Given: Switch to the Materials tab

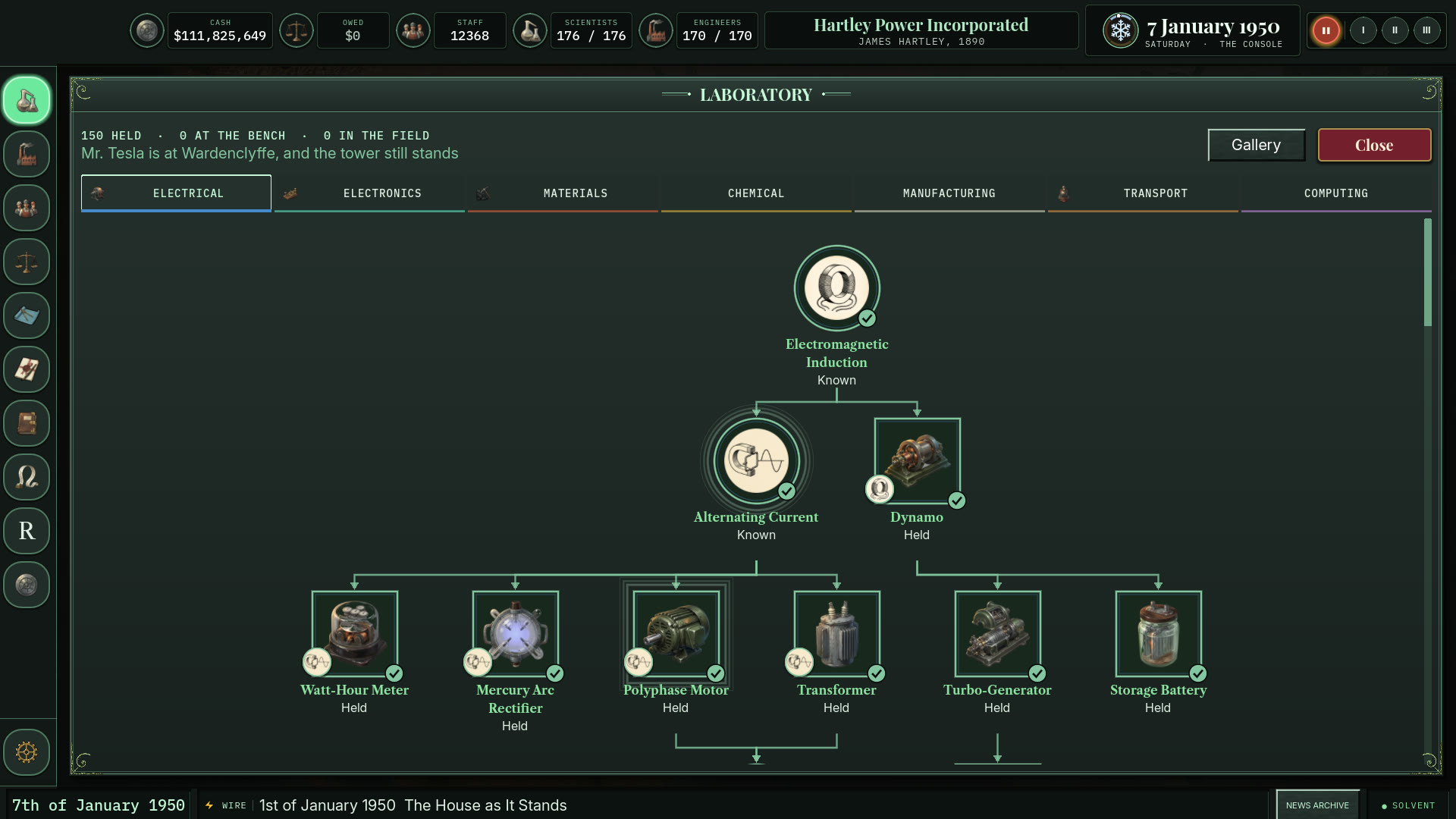Looking at the screenshot, I should point(563,193).
